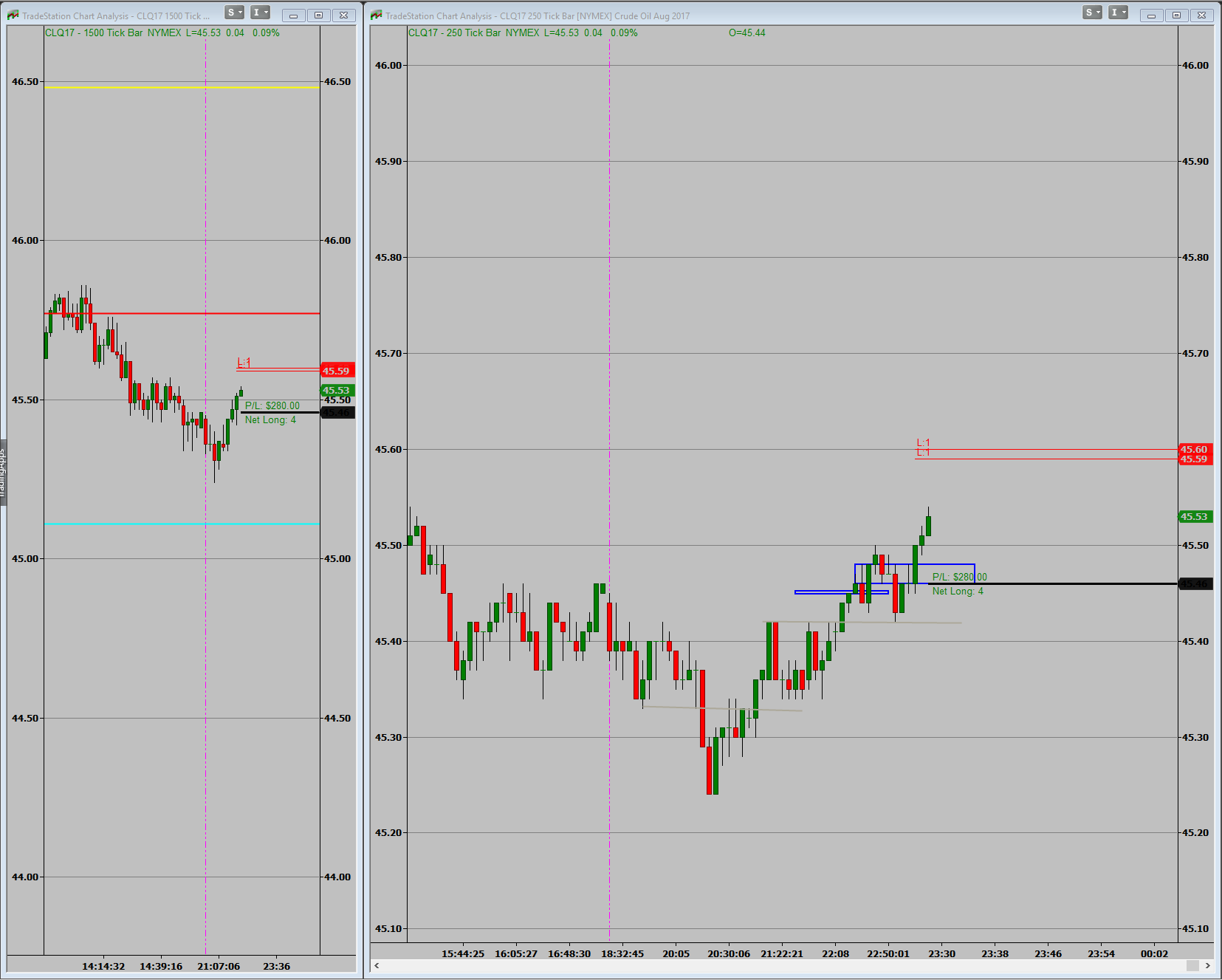Viewport: 1222px width, 980px height.
Task: Click the horizontal scrollbar thumb under the 250 Tick chart
Action: [1192, 966]
